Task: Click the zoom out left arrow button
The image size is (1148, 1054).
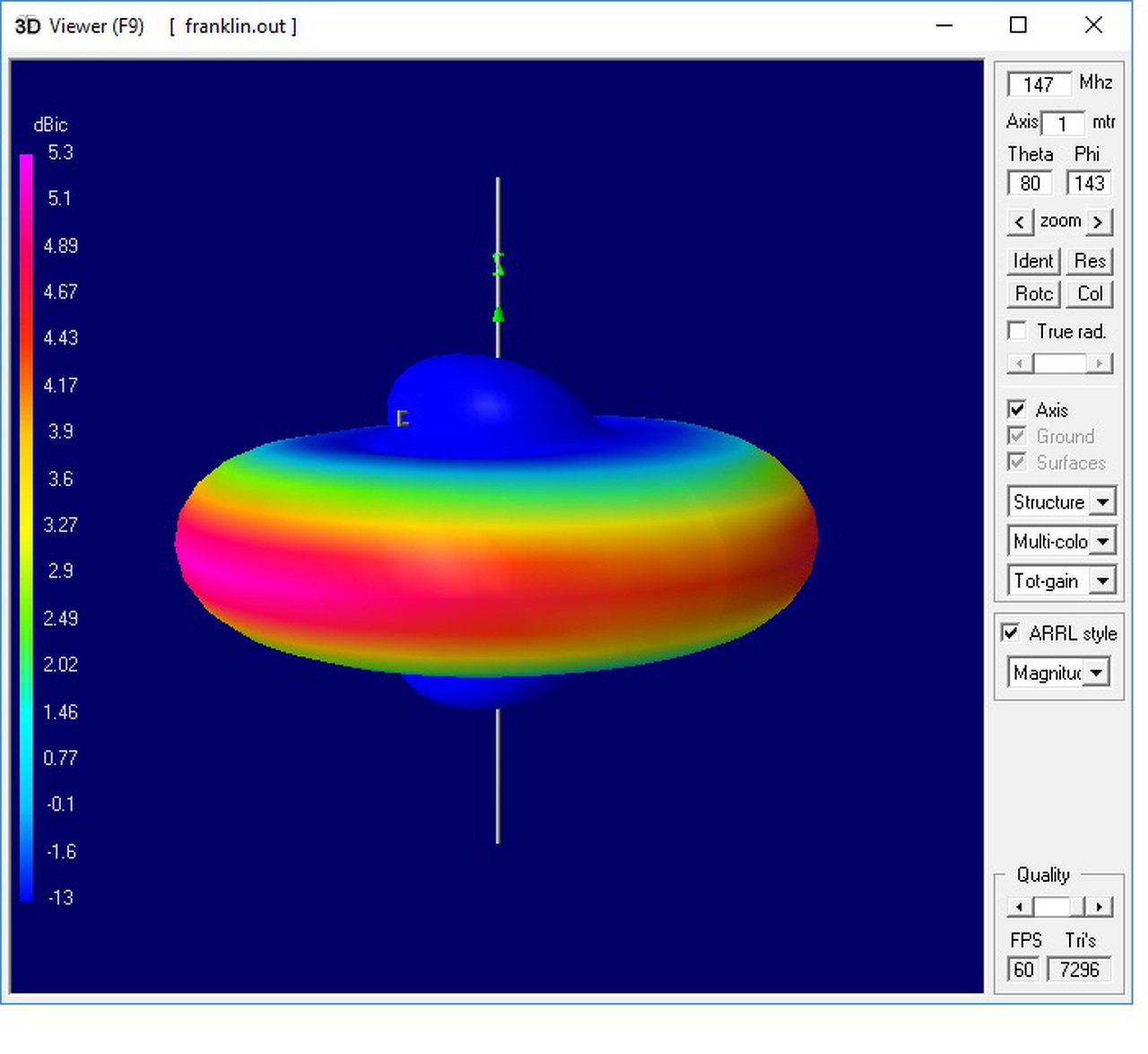Action: pyautogui.click(x=1019, y=222)
